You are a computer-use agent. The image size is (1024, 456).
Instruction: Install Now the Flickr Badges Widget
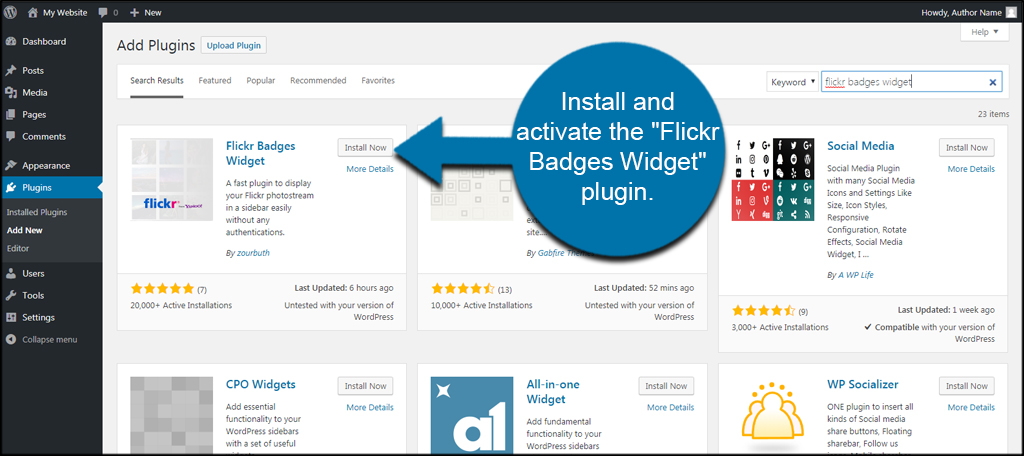pyautogui.click(x=366, y=148)
